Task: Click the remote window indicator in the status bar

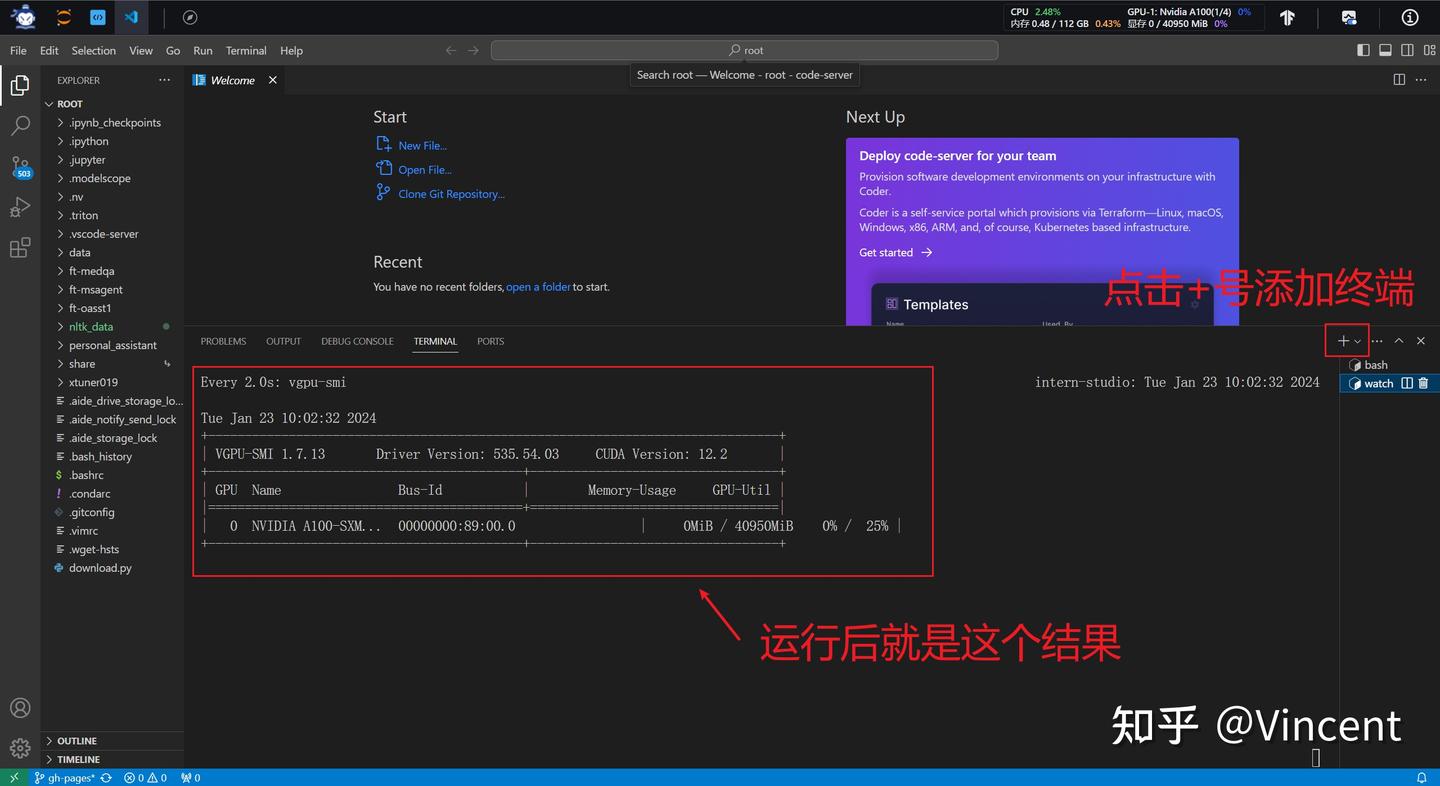Action: 13,777
